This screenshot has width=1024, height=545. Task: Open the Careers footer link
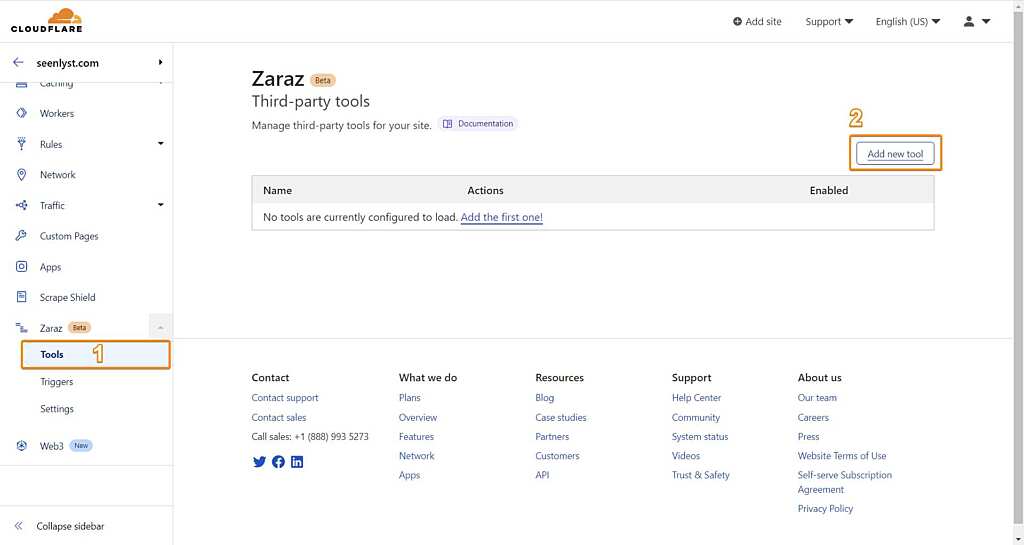click(x=813, y=417)
